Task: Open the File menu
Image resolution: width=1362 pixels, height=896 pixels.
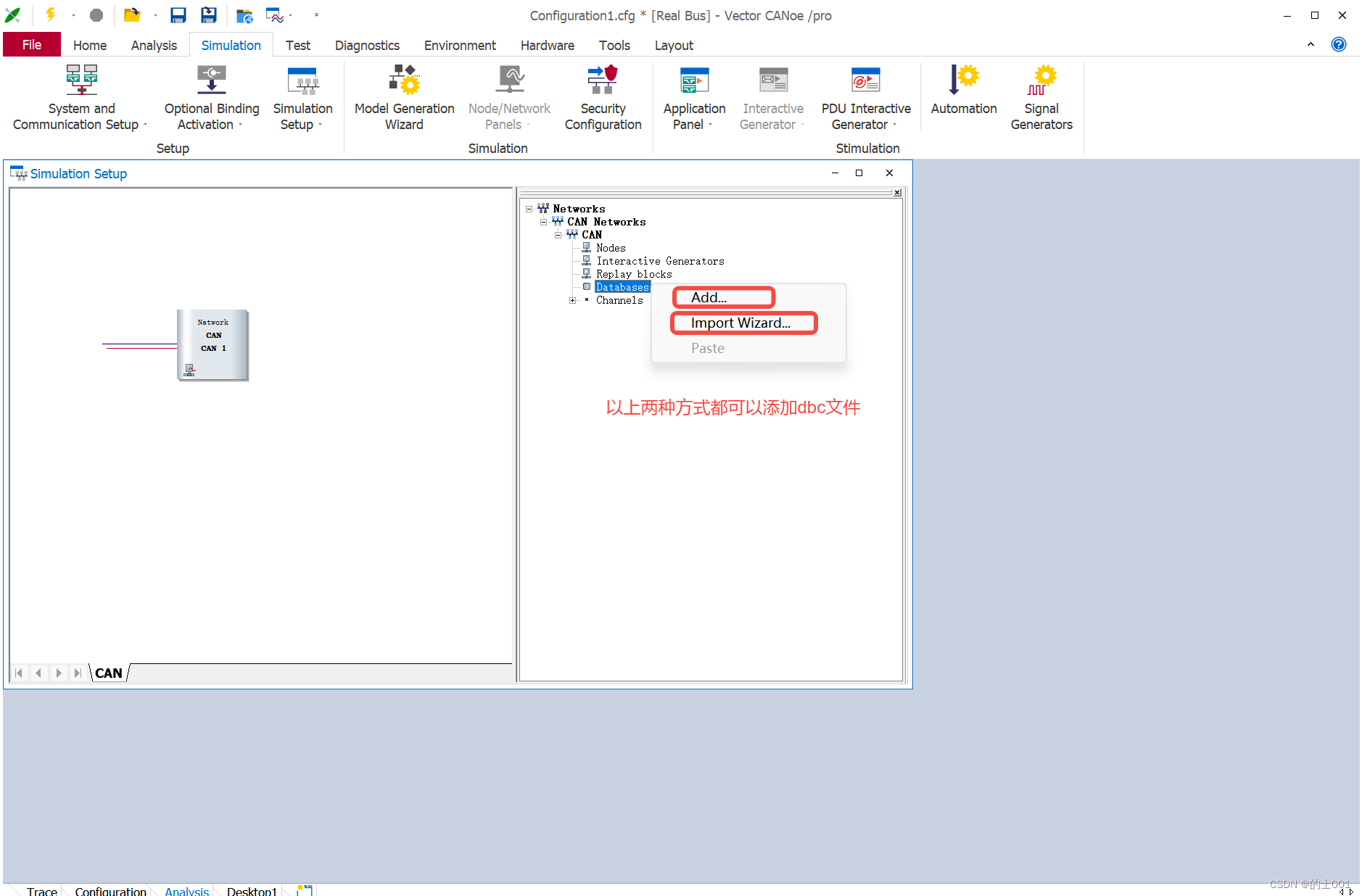Action: pyautogui.click(x=32, y=45)
